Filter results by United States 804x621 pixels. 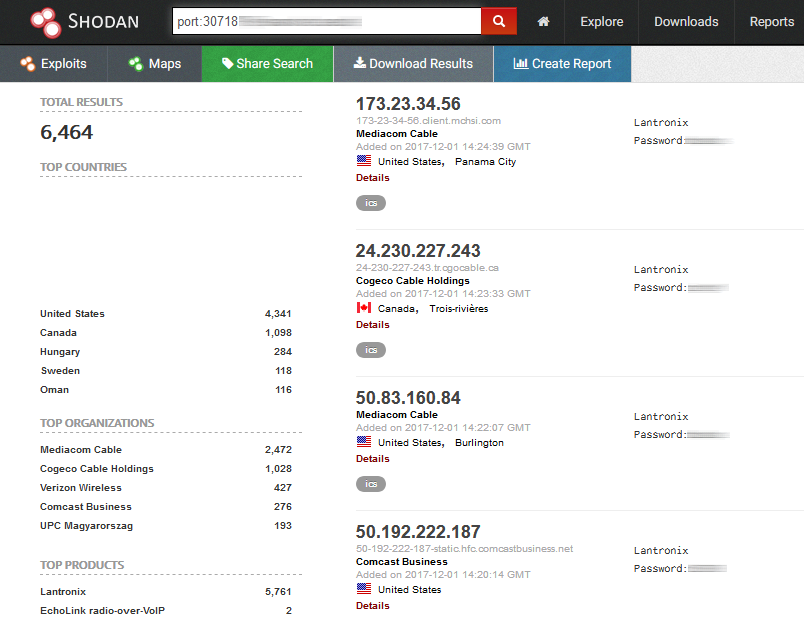pos(72,314)
